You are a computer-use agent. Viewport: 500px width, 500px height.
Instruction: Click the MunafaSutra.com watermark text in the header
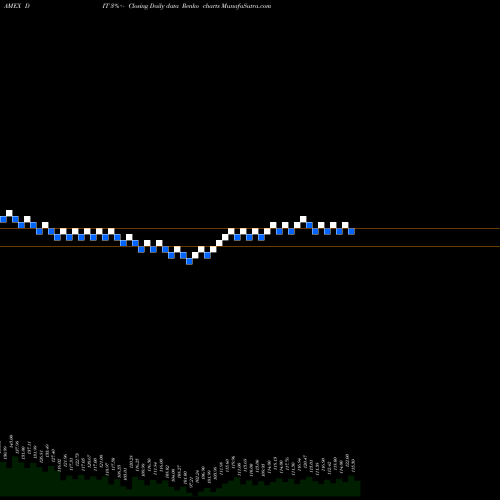coord(246,6)
